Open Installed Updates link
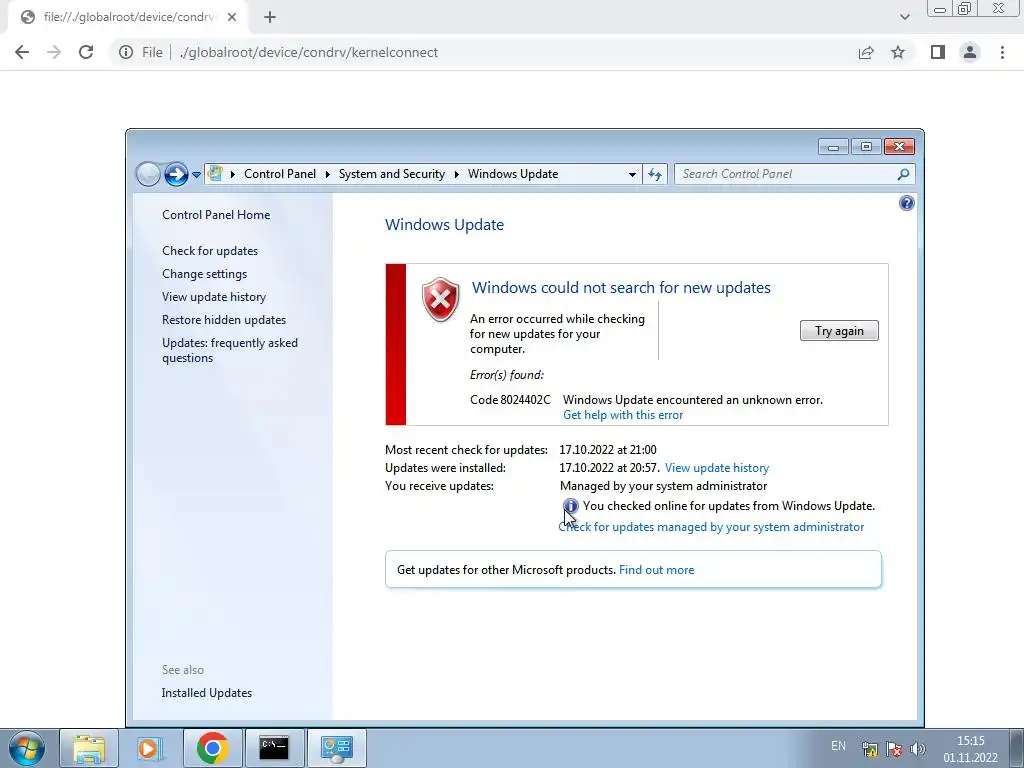 click(206, 693)
